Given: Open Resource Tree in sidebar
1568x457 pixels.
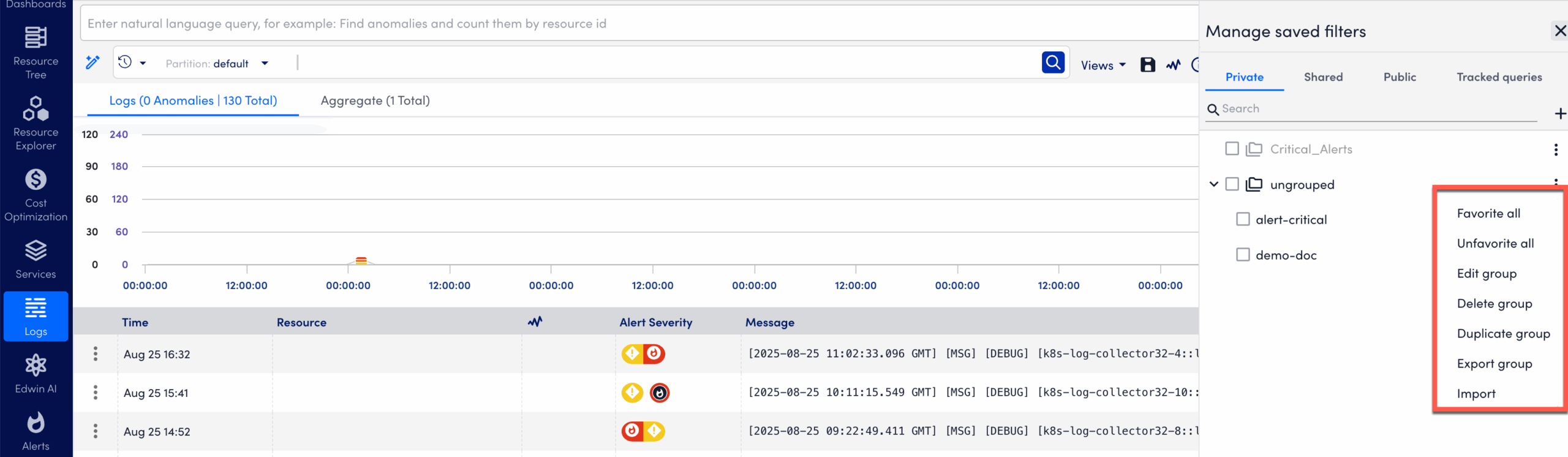Looking at the screenshot, I should (36, 53).
